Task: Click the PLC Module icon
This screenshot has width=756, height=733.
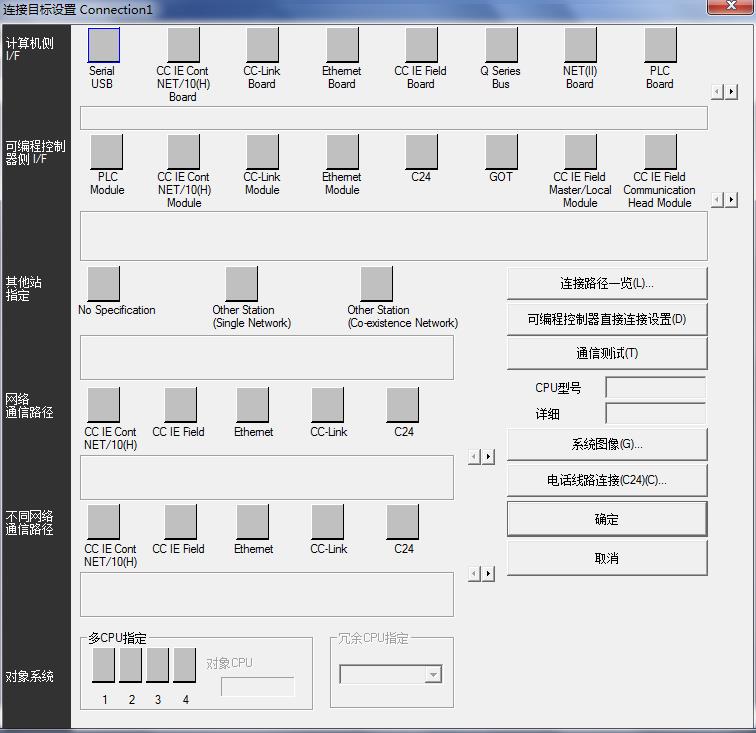Action: pyautogui.click(x=106, y=151)
